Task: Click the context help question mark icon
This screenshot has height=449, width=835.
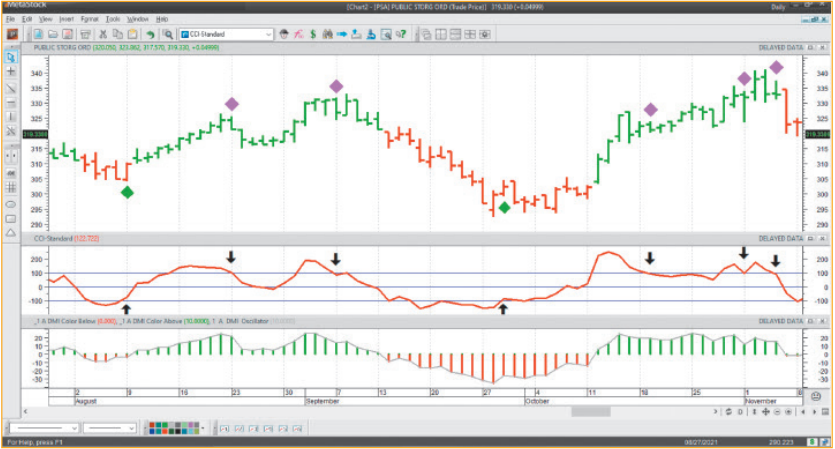Action: point(400,35)
